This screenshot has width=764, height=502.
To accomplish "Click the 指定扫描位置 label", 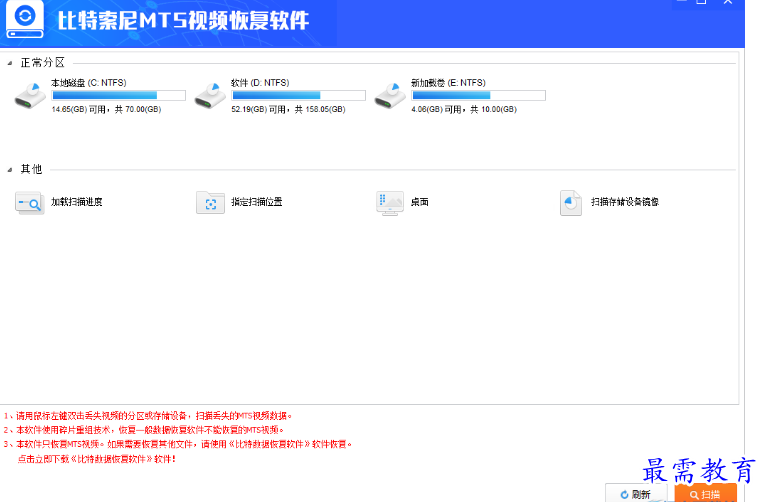I will tap(257, 202).
